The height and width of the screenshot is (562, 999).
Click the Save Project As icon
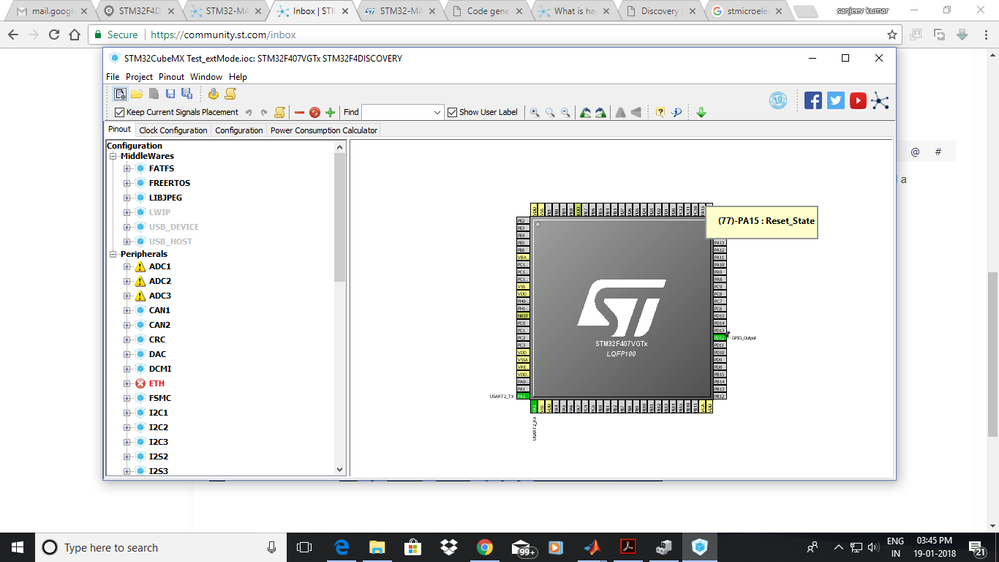point(187,94)
